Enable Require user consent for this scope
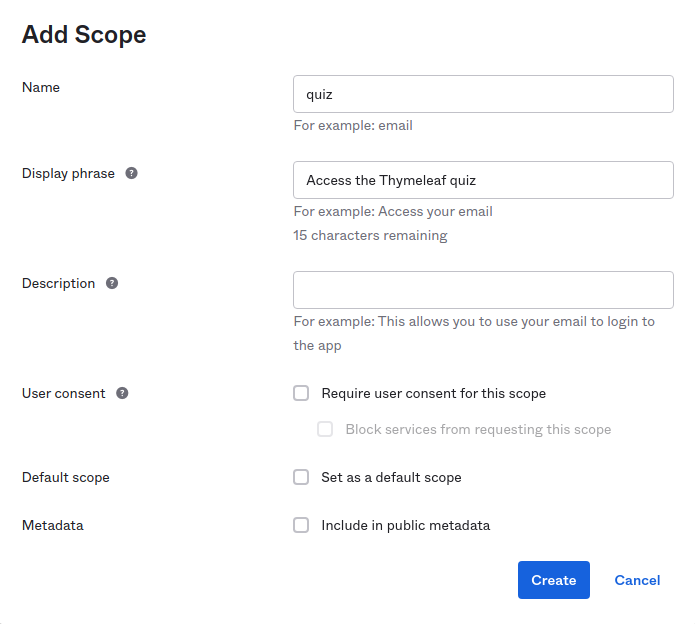This screenshot has height=624, width=695. click(x=301, y=393)
